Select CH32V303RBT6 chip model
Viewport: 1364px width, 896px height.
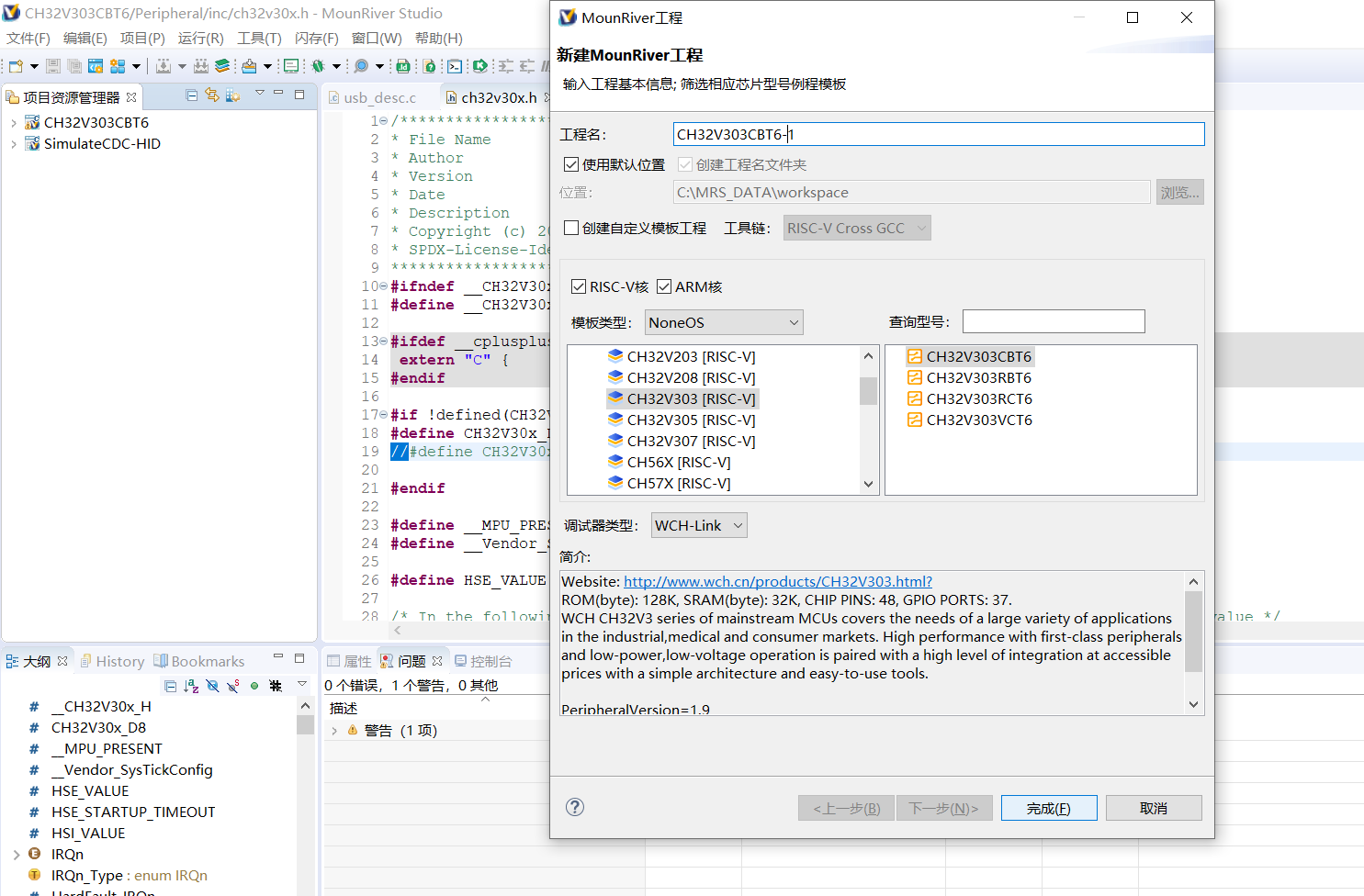tap(969, 377)
